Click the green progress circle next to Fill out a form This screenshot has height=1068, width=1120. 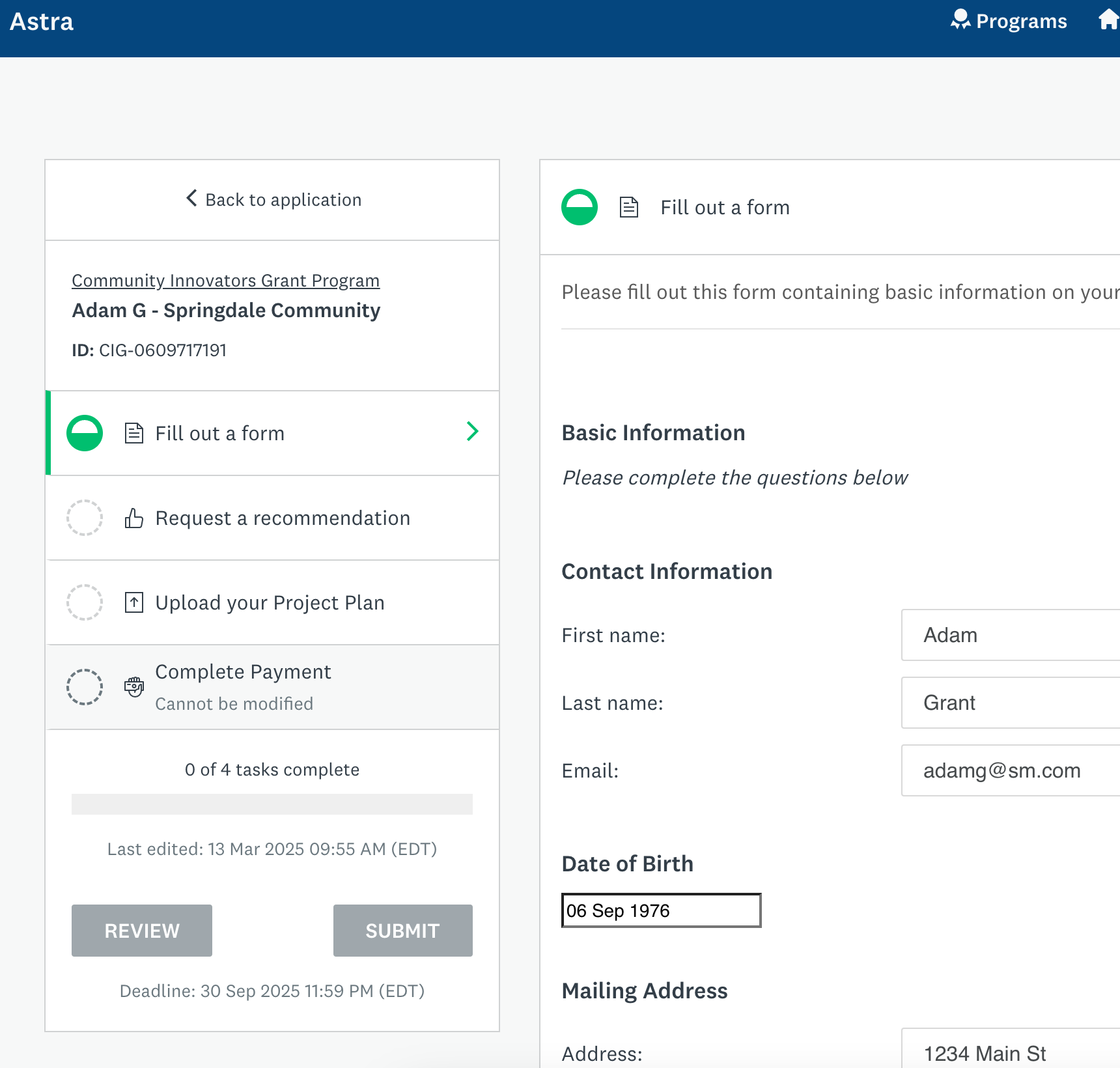[x=84, y=432]
